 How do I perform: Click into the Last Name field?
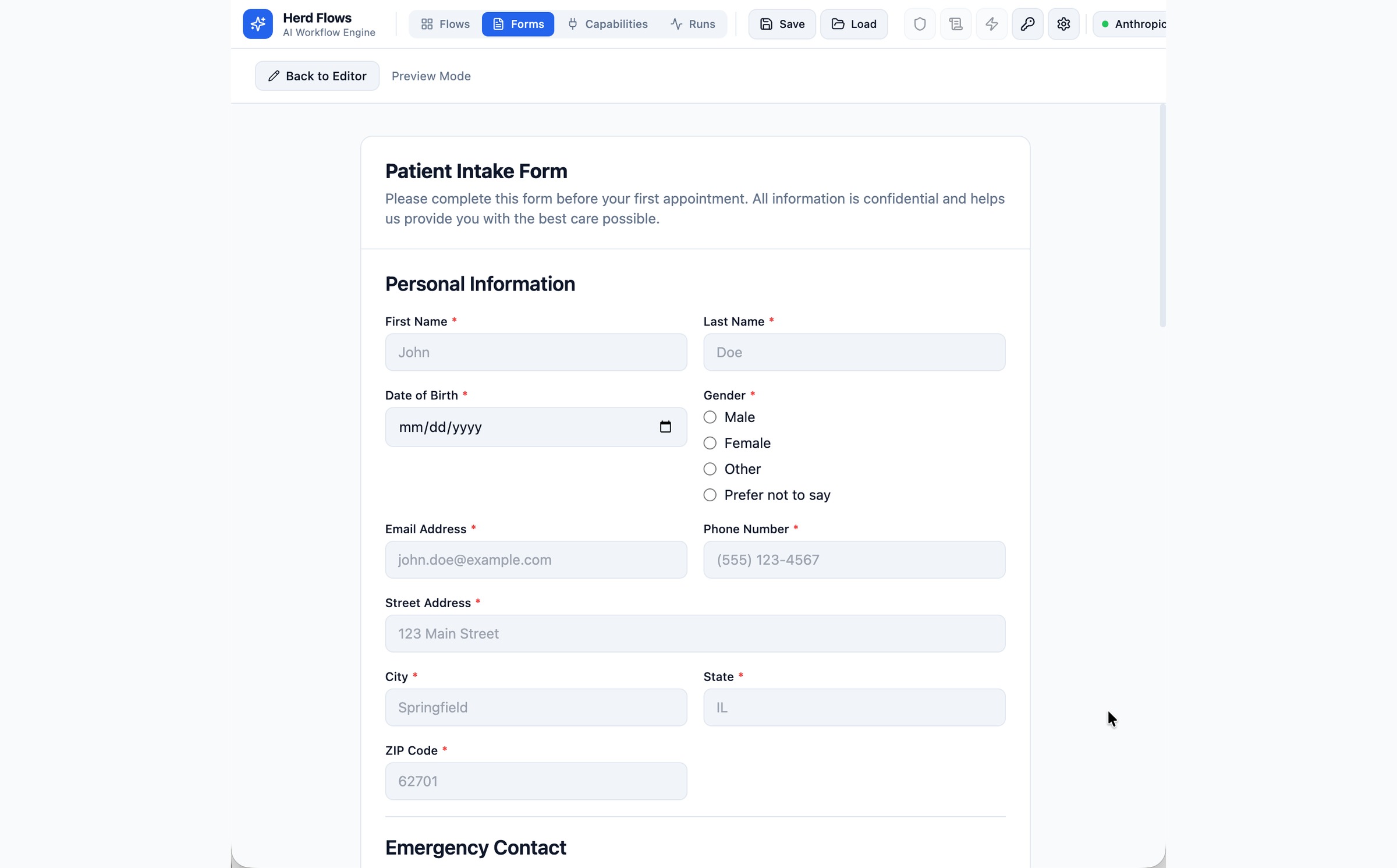click(854, 352)
